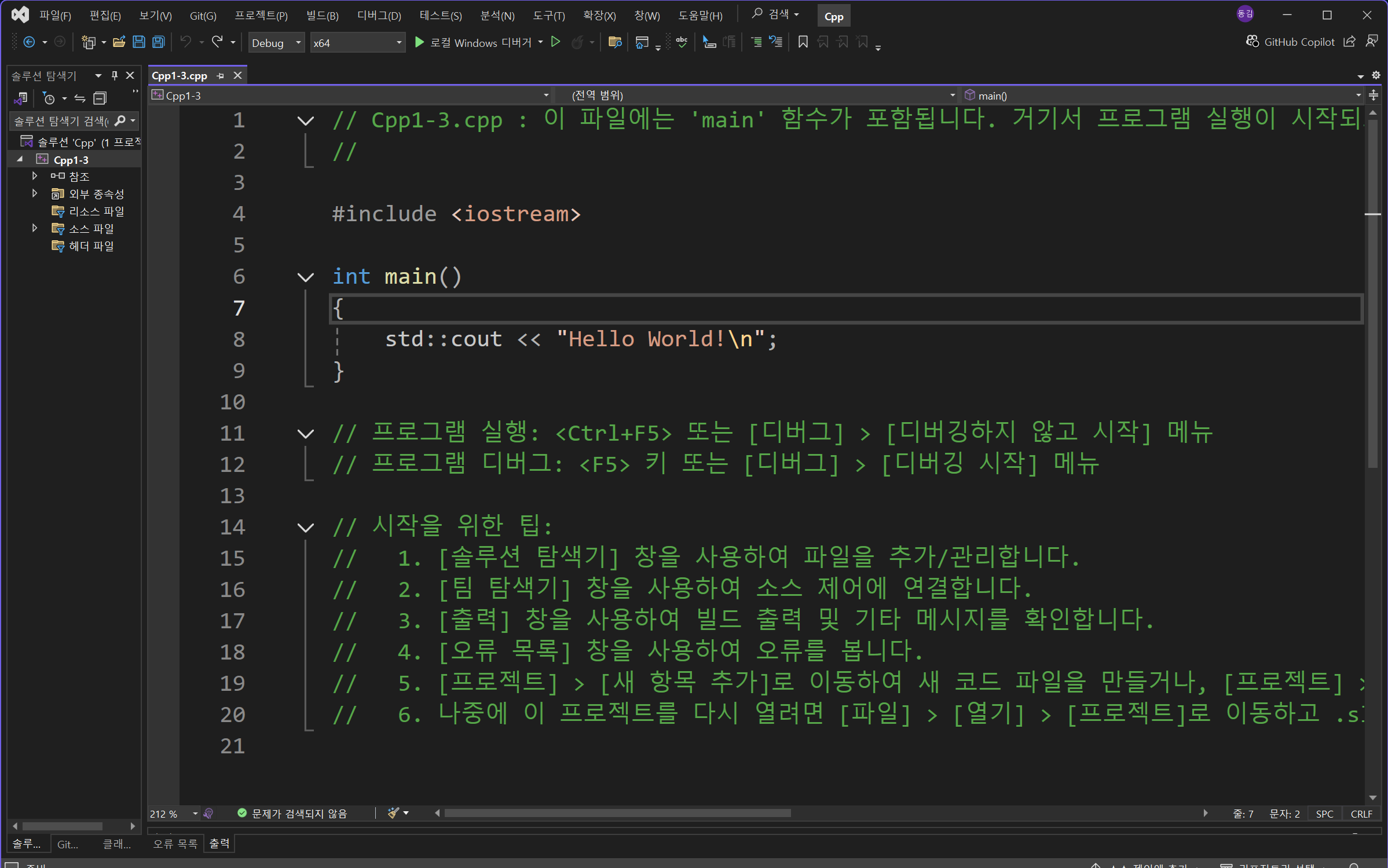Toggle Sync with Active Document in Solution Explorer
Image resolution: width=1388 pixels, height=868 pixels.
coord(80,98)
